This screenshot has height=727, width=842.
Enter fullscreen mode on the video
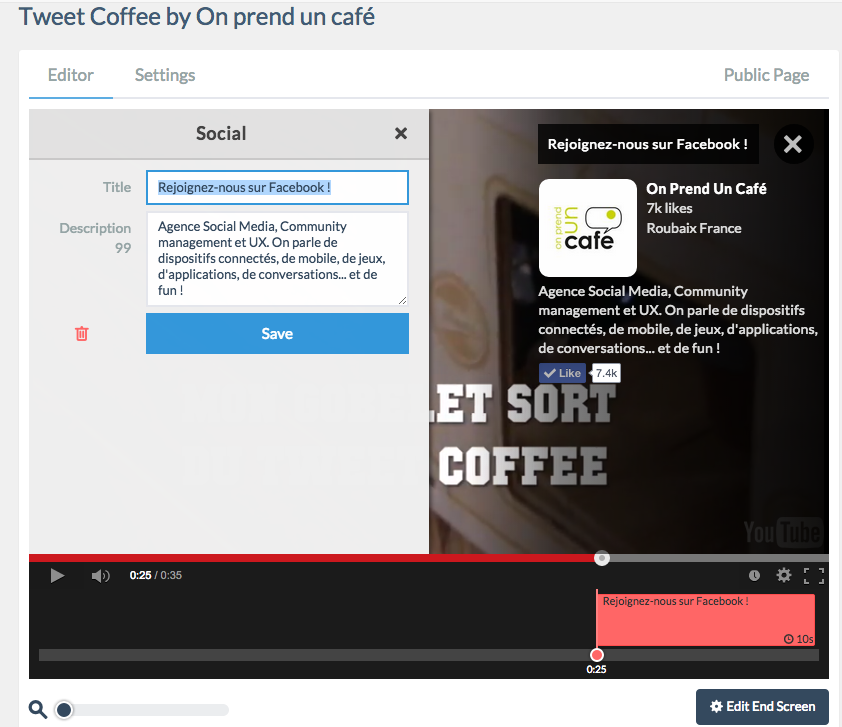click(814, 576)
